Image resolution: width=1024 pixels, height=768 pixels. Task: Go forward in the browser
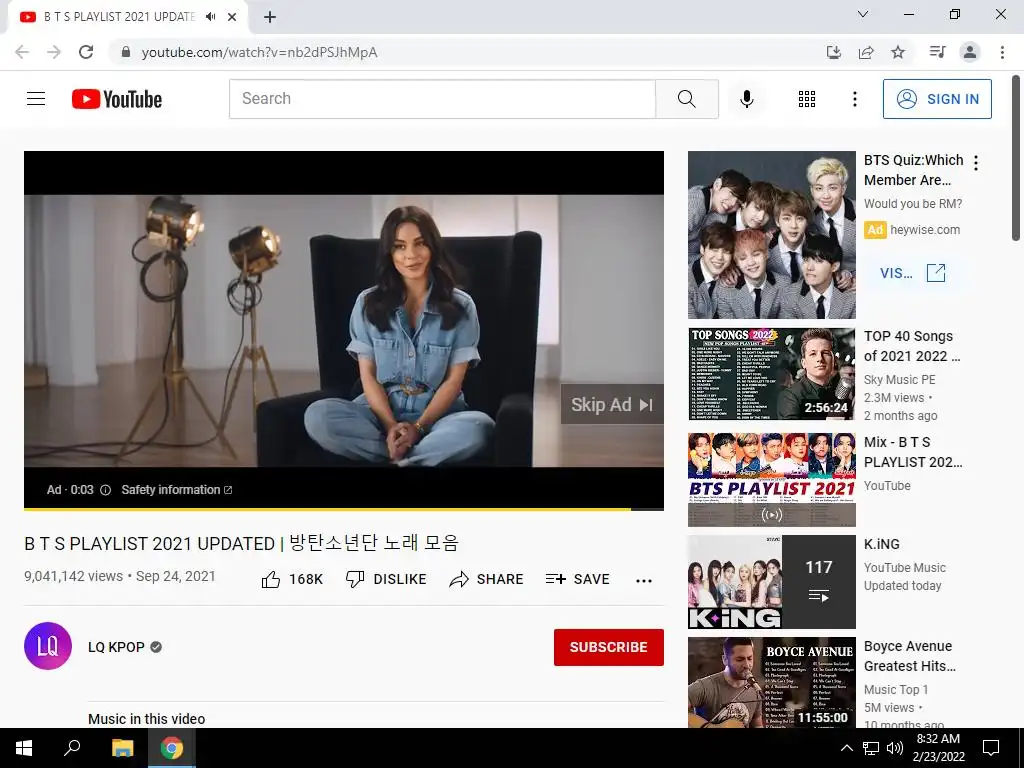pyautogui.click(x=54, y=52)
